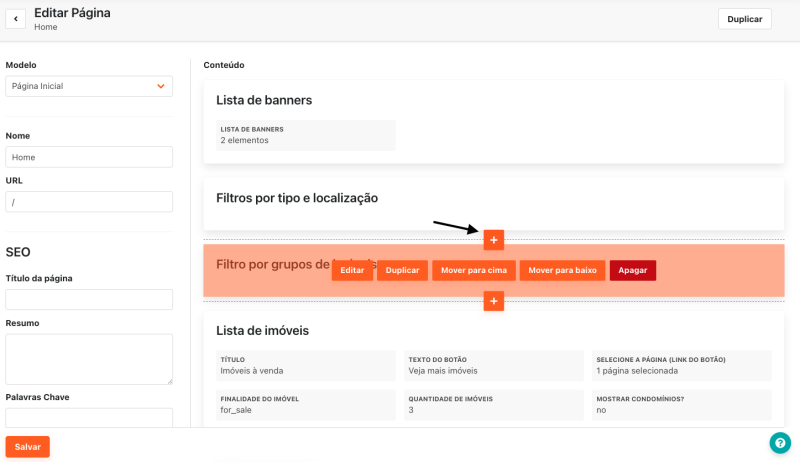Click the Duplicar button in the header
Image resolution: width=800 pixels, height=462 pixels.
pos(744,19)
